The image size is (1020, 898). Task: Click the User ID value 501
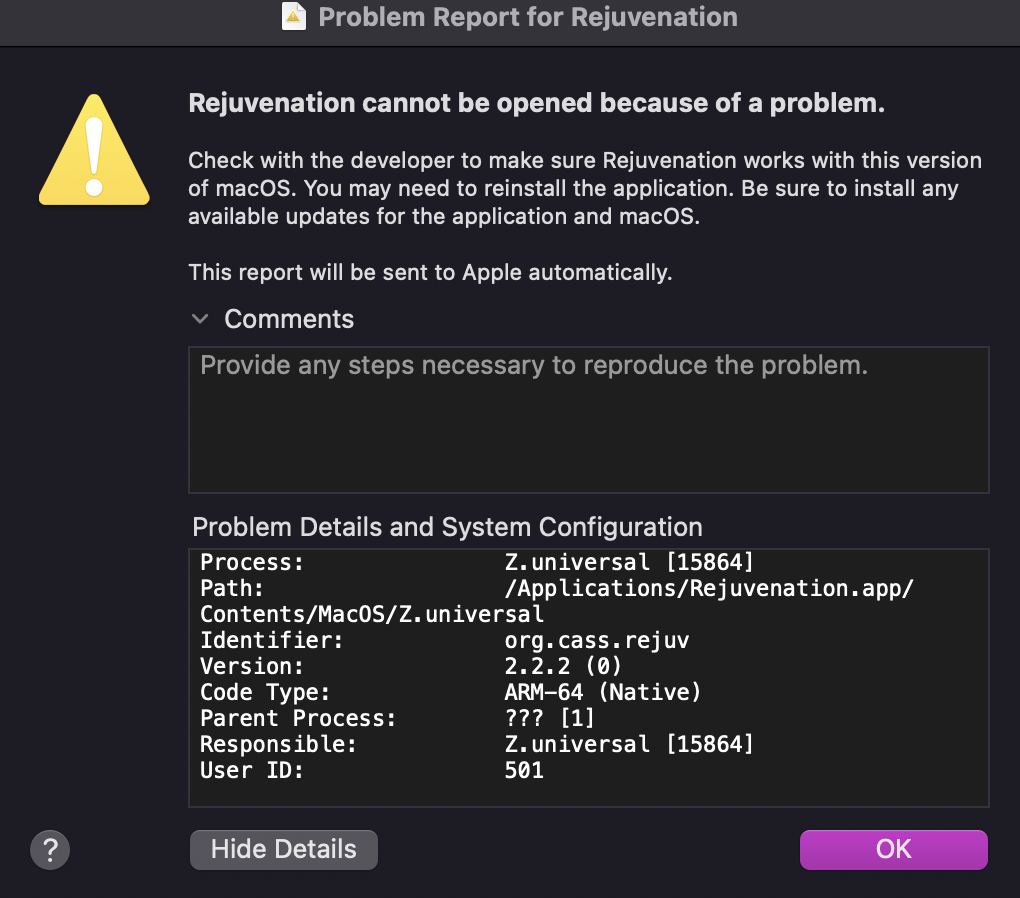(524, 770)
